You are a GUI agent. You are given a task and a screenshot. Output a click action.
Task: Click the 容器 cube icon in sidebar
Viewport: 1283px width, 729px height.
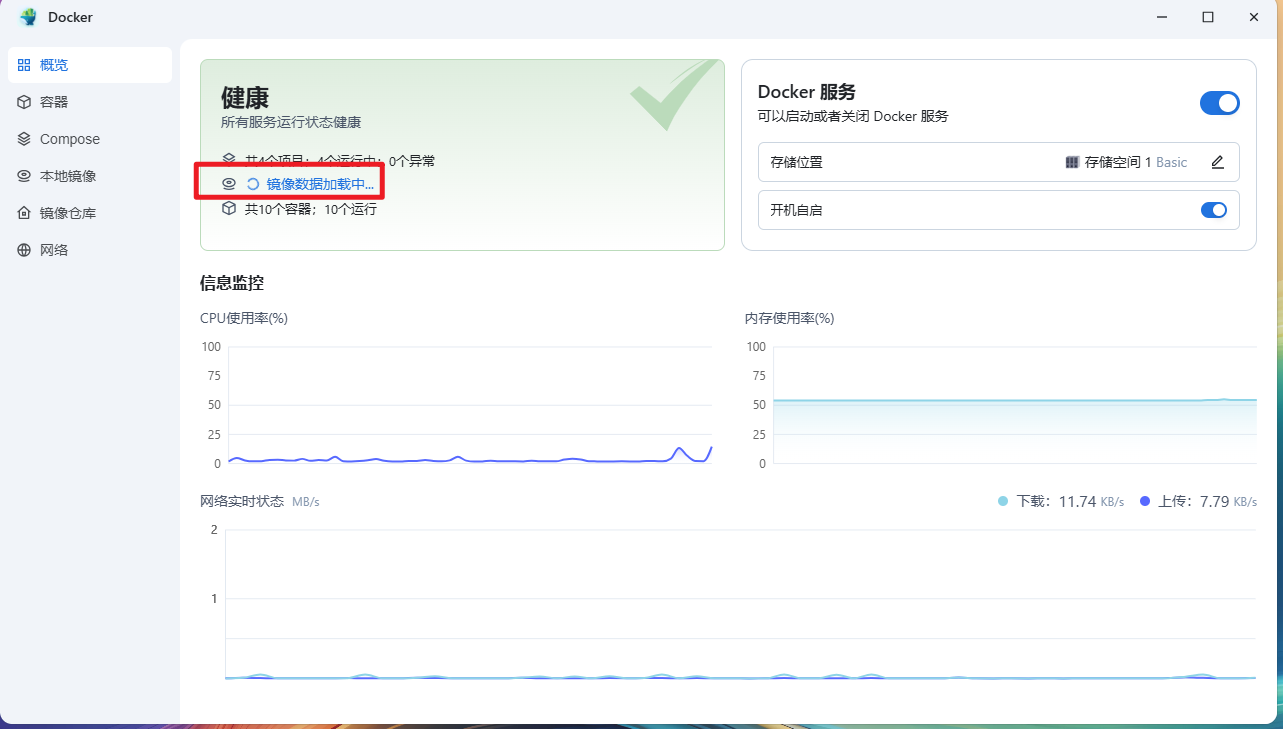[x=24, y=102]
